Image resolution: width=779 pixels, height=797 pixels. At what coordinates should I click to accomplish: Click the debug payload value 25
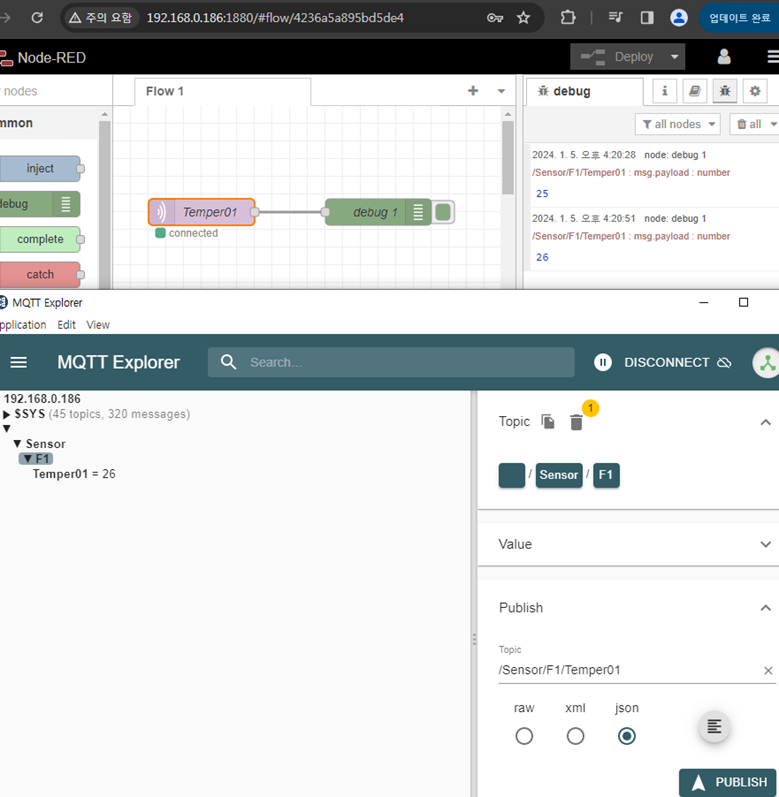[x=542, y=193]
